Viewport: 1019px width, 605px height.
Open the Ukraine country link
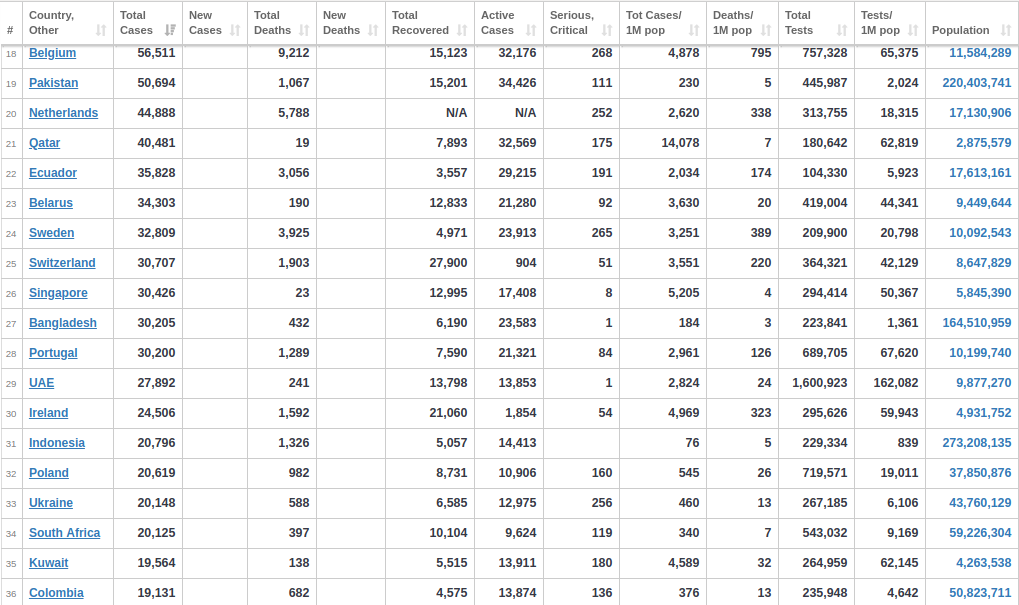(51, 502)
